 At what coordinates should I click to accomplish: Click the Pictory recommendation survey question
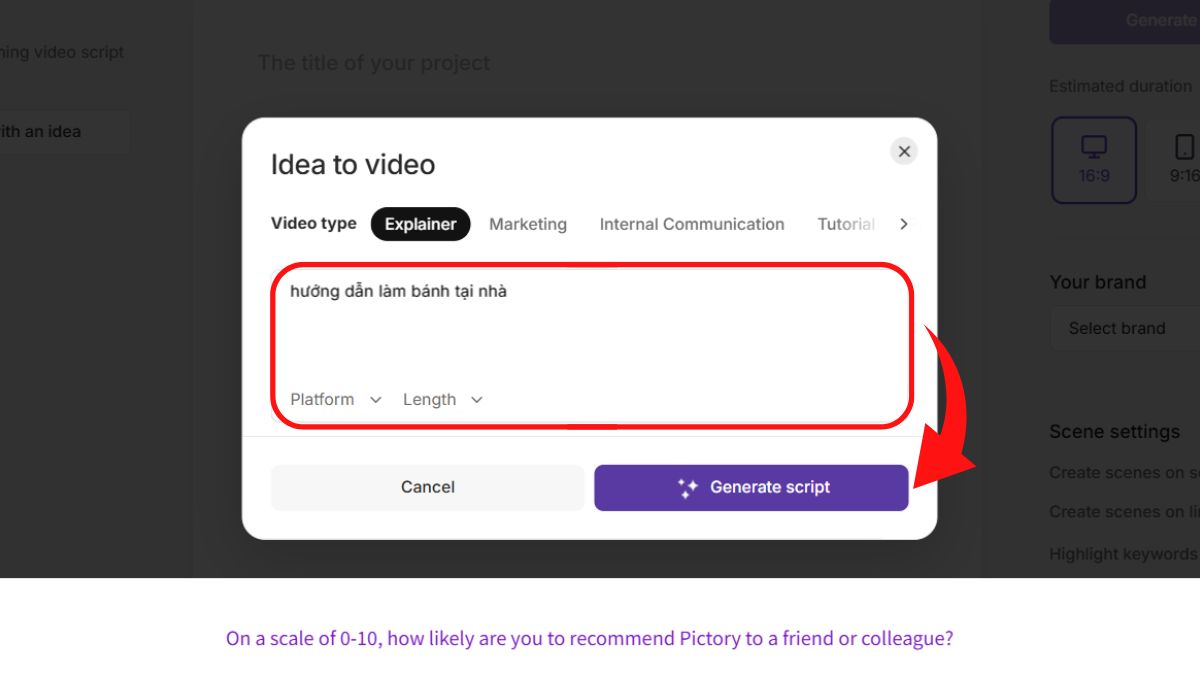tap(589, 638)
